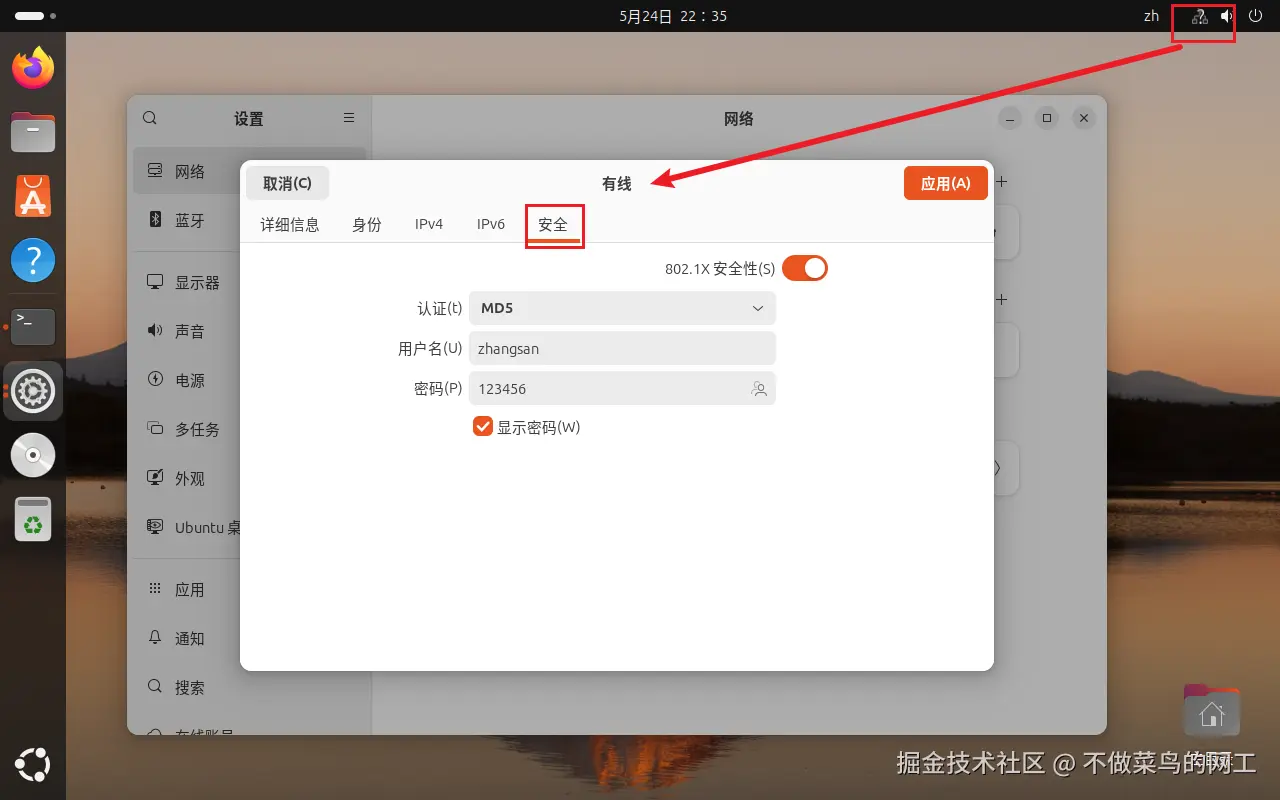Open Notifications settings in sidebar
The width and height of the screenshot is (1280, 800).
pos(186,638)
